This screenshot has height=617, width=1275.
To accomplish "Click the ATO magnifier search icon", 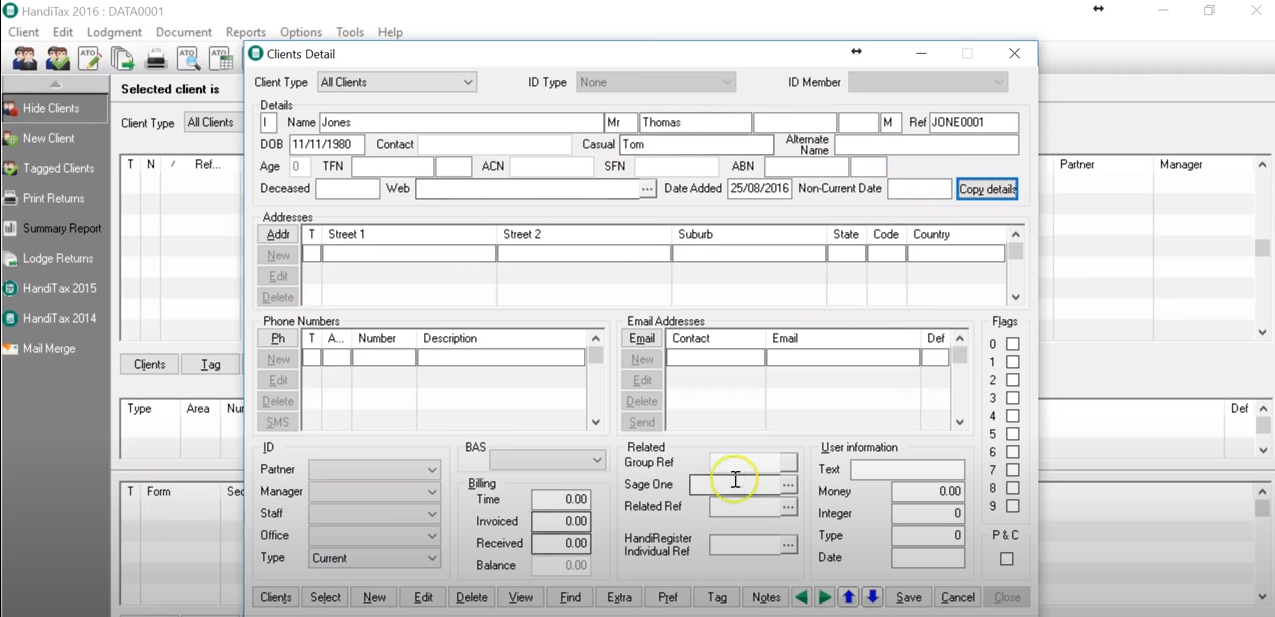I will click(188, 59).
